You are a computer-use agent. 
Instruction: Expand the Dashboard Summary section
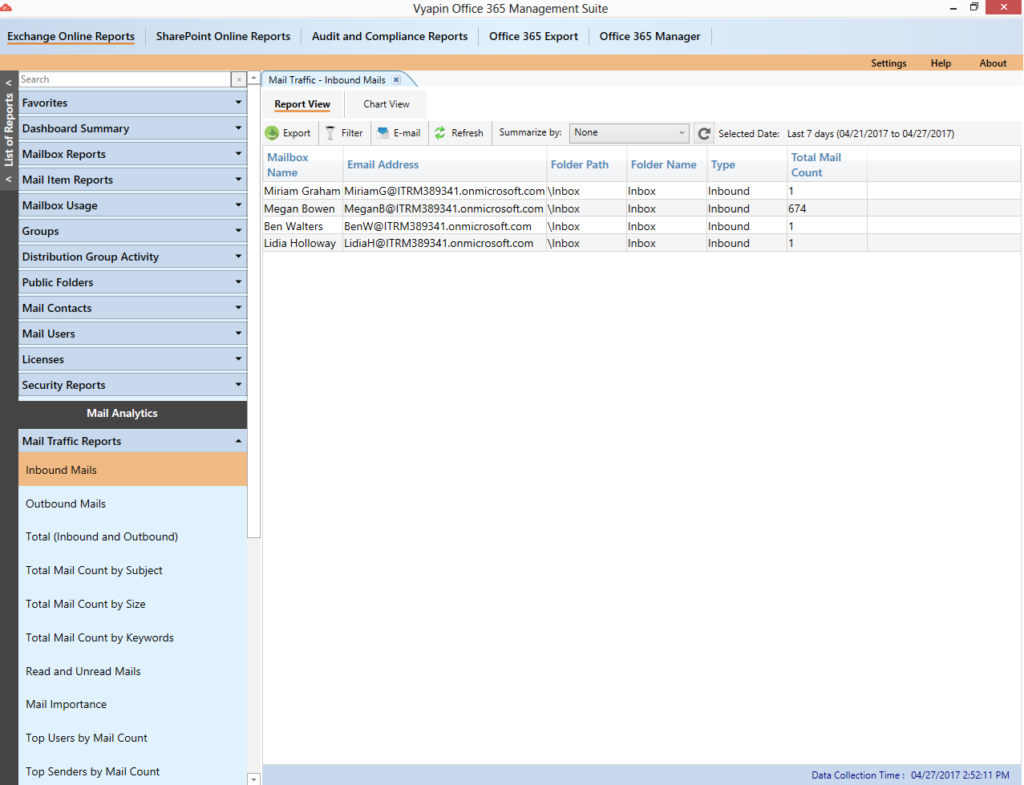click(x=133, y=128)
